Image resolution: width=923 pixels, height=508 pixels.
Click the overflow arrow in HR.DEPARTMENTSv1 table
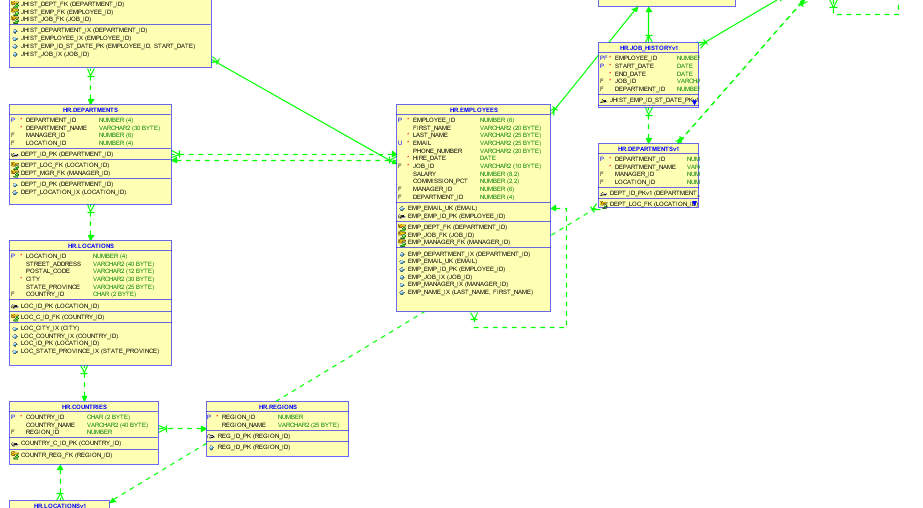click(x=695, y=204)
